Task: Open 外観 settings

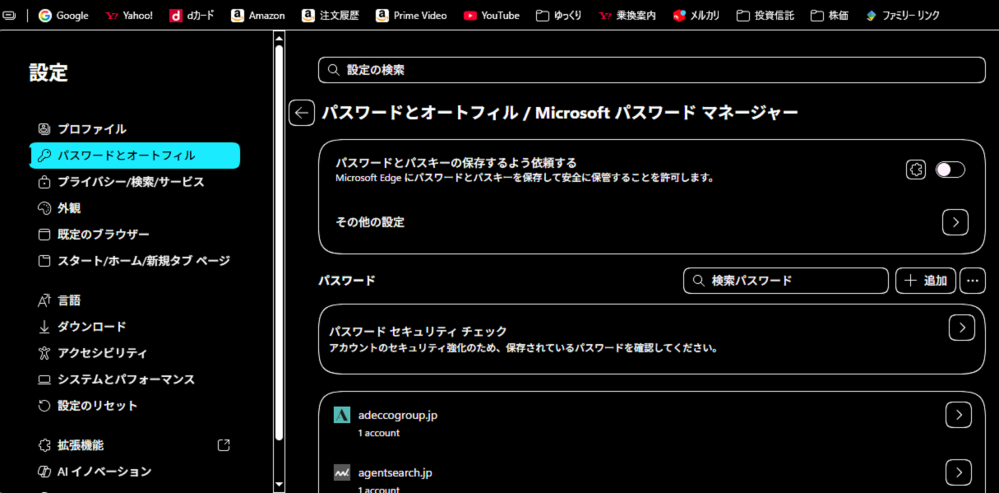Action: pyautogui.click(x=134, y=208)
